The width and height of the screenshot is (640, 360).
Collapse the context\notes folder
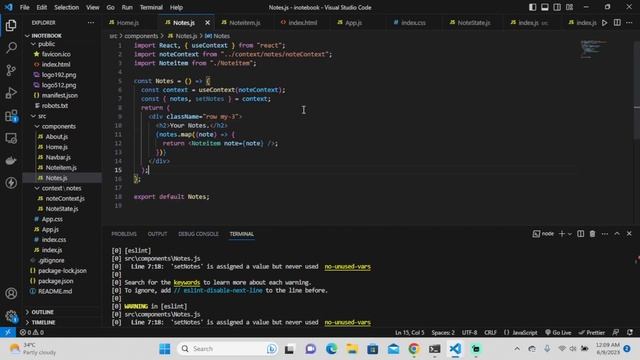tap(37, 188)
